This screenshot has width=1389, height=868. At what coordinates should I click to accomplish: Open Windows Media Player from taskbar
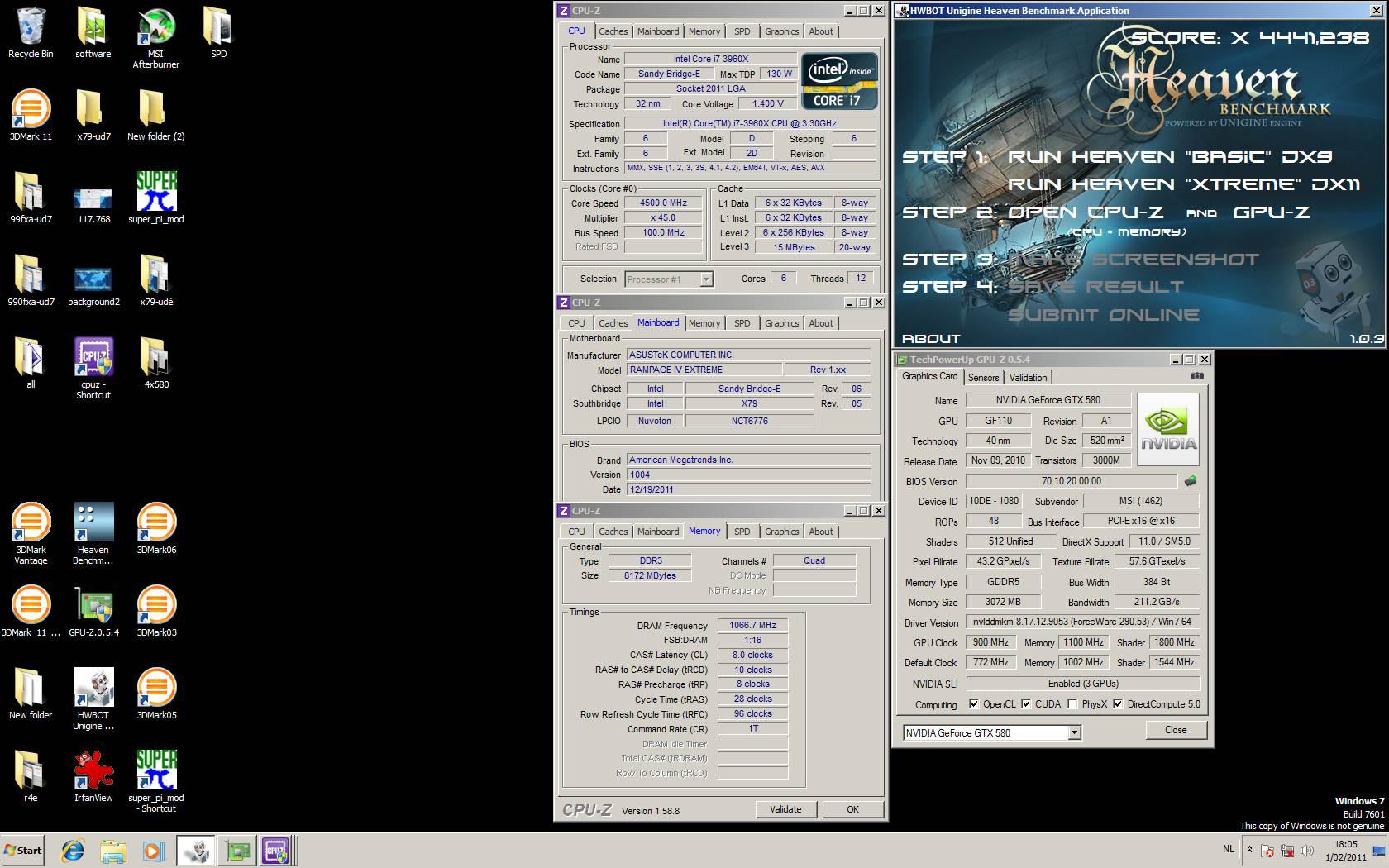(x=153, y=850)
